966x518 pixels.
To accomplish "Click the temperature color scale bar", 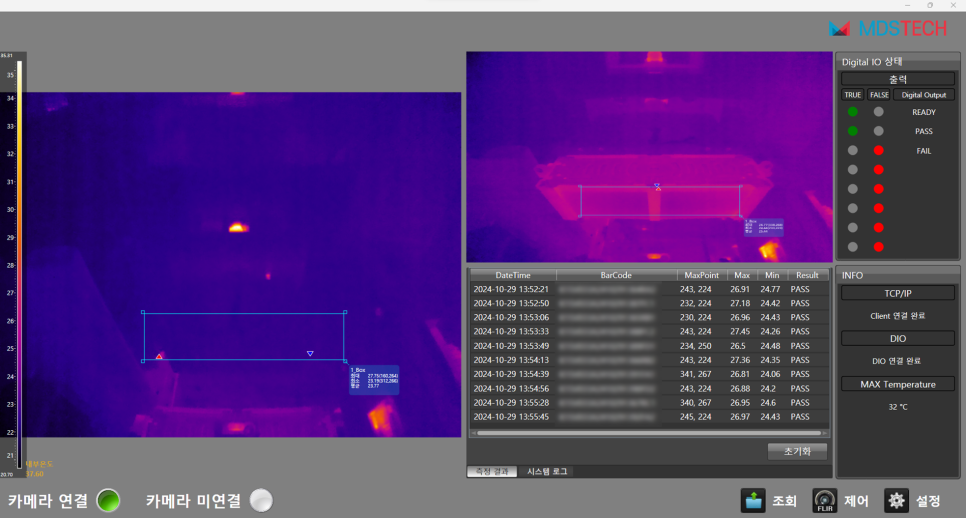I will 19,264.
